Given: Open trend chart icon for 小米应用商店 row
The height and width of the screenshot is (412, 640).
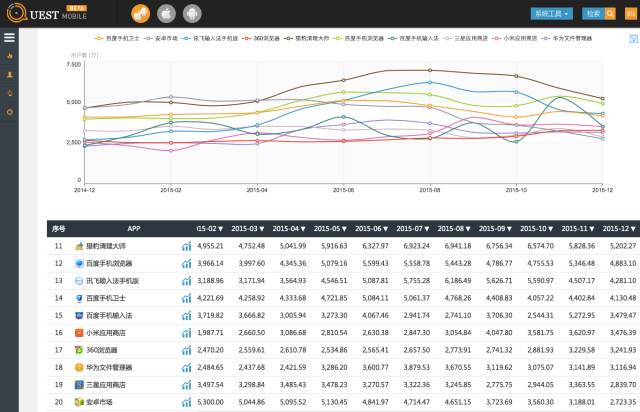Looking at the screenshot, I should [187, 333].
